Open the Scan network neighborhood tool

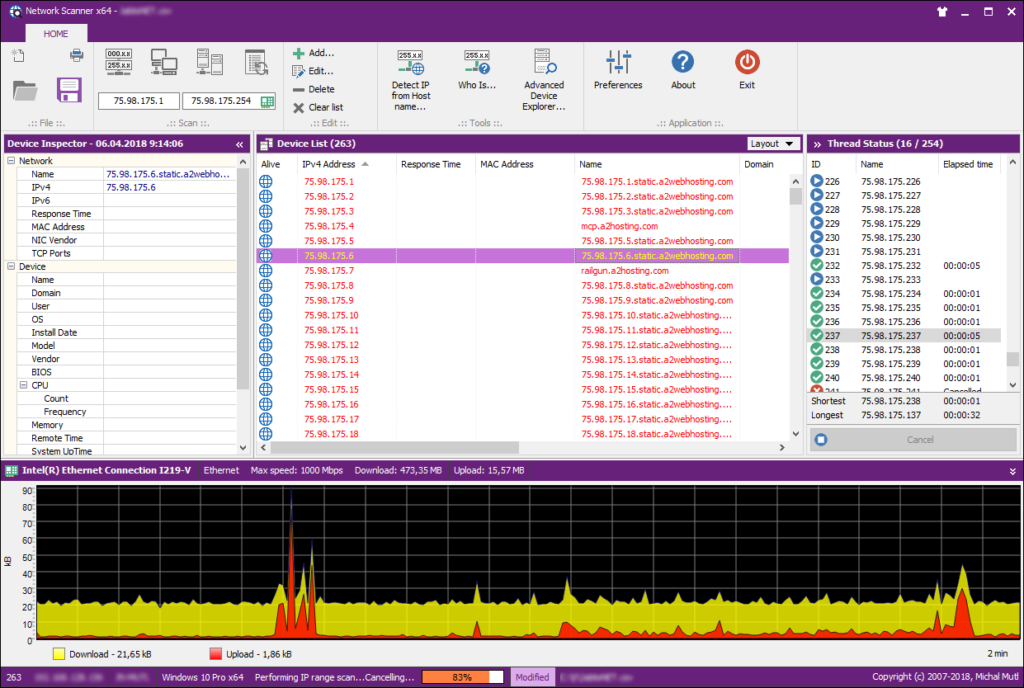click(x=163, y=62)
